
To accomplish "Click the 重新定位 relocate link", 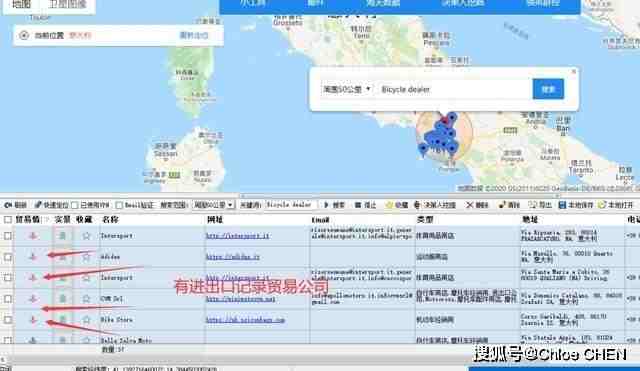I will 194,36.
